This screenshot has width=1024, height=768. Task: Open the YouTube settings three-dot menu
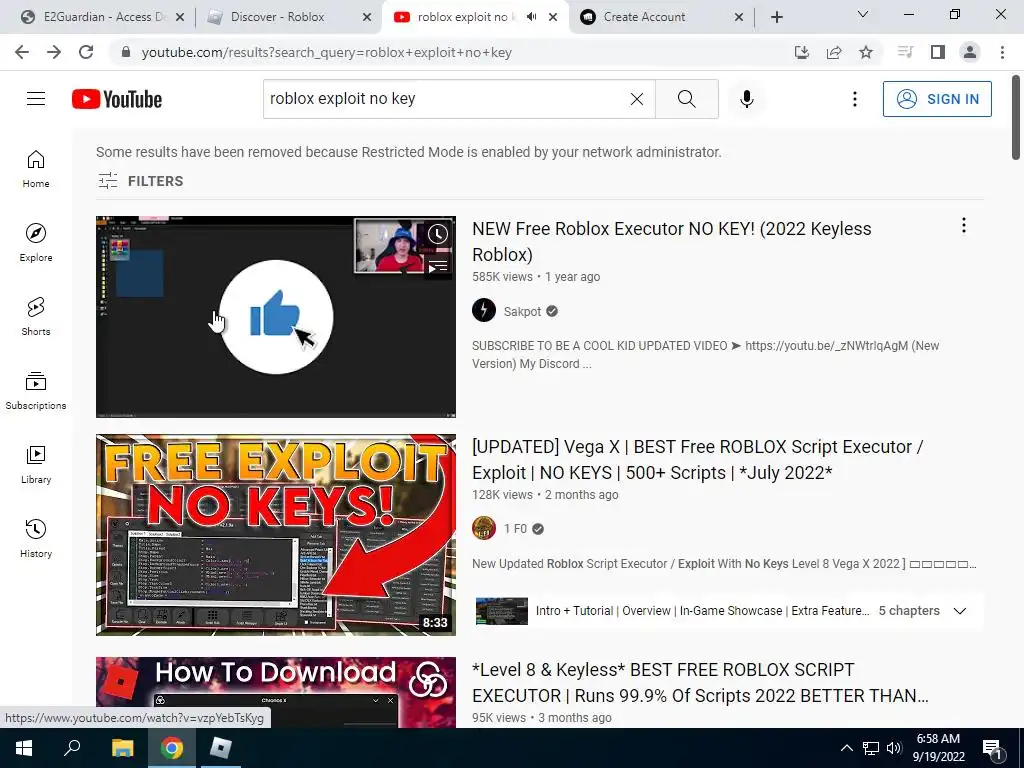855,99
